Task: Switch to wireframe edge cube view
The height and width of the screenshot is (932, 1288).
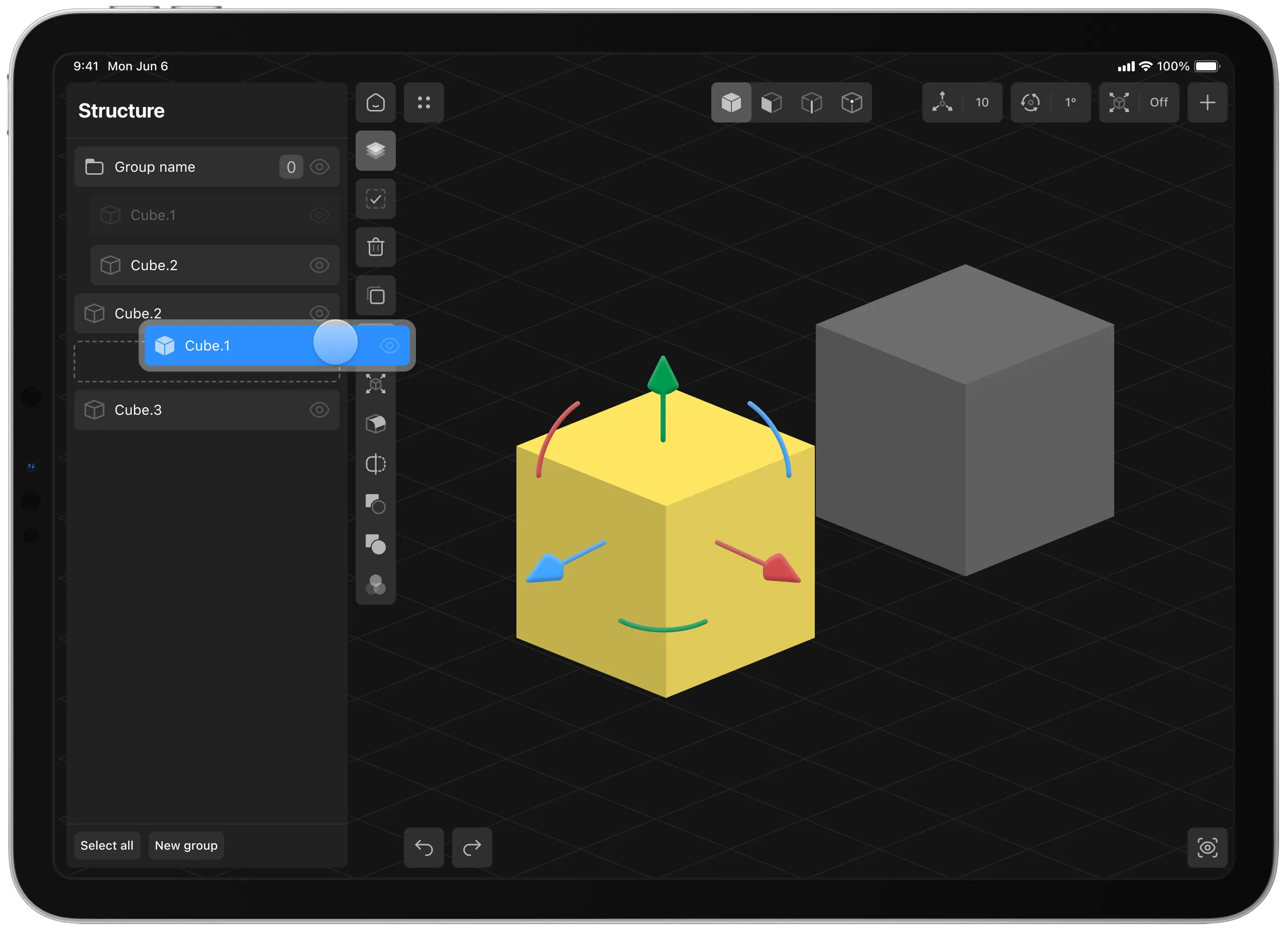Action: [x=812, y=103]
